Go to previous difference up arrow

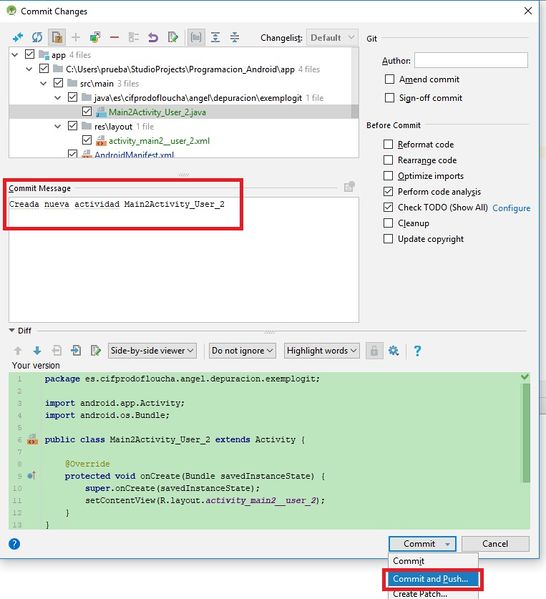click(18, 351)
